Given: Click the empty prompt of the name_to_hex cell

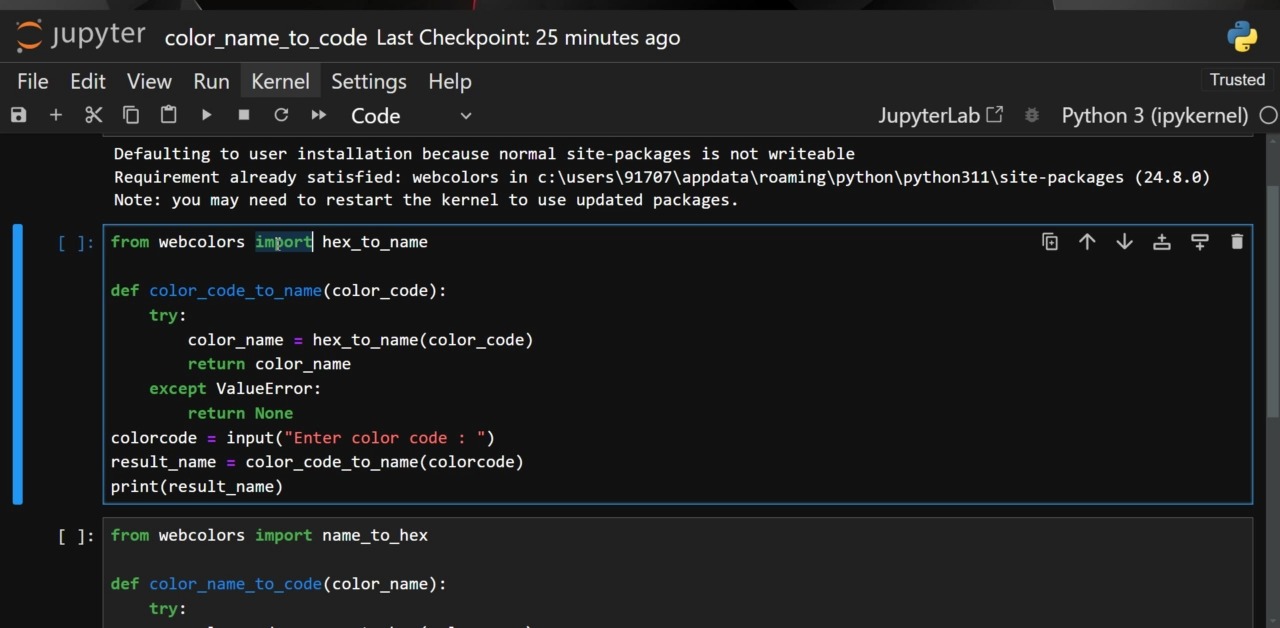Looking at the screenshot, I should 76,536.
